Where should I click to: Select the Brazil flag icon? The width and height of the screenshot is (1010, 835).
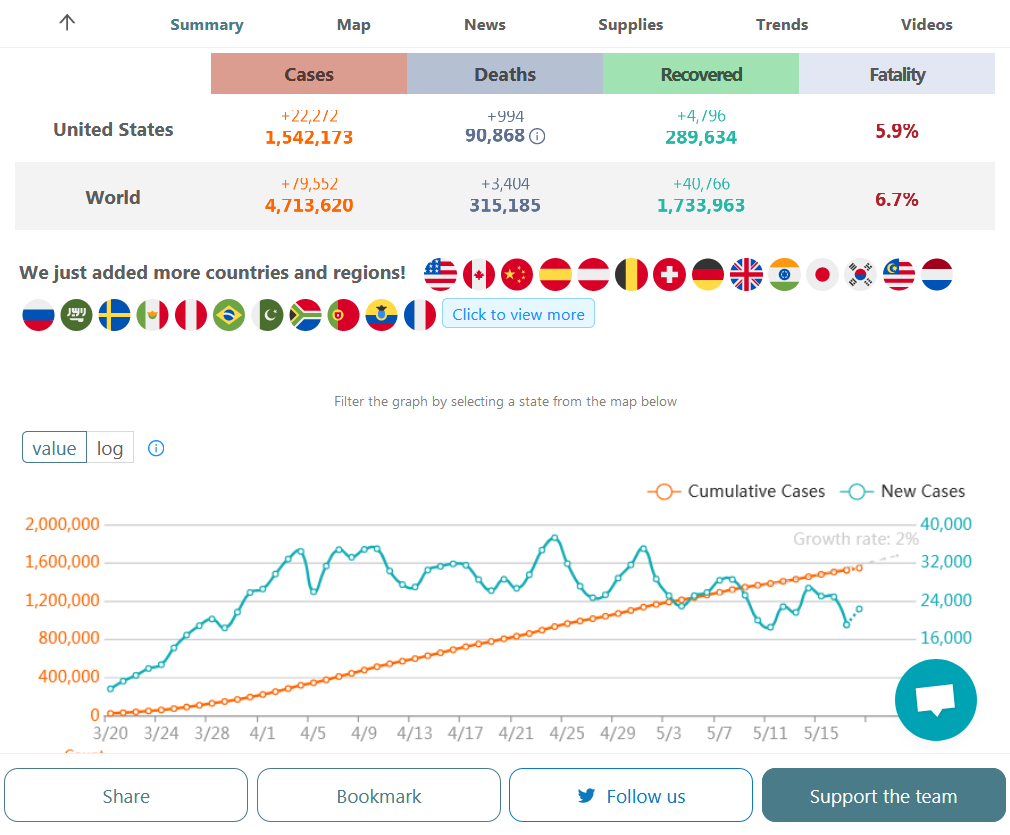(229, 315)
